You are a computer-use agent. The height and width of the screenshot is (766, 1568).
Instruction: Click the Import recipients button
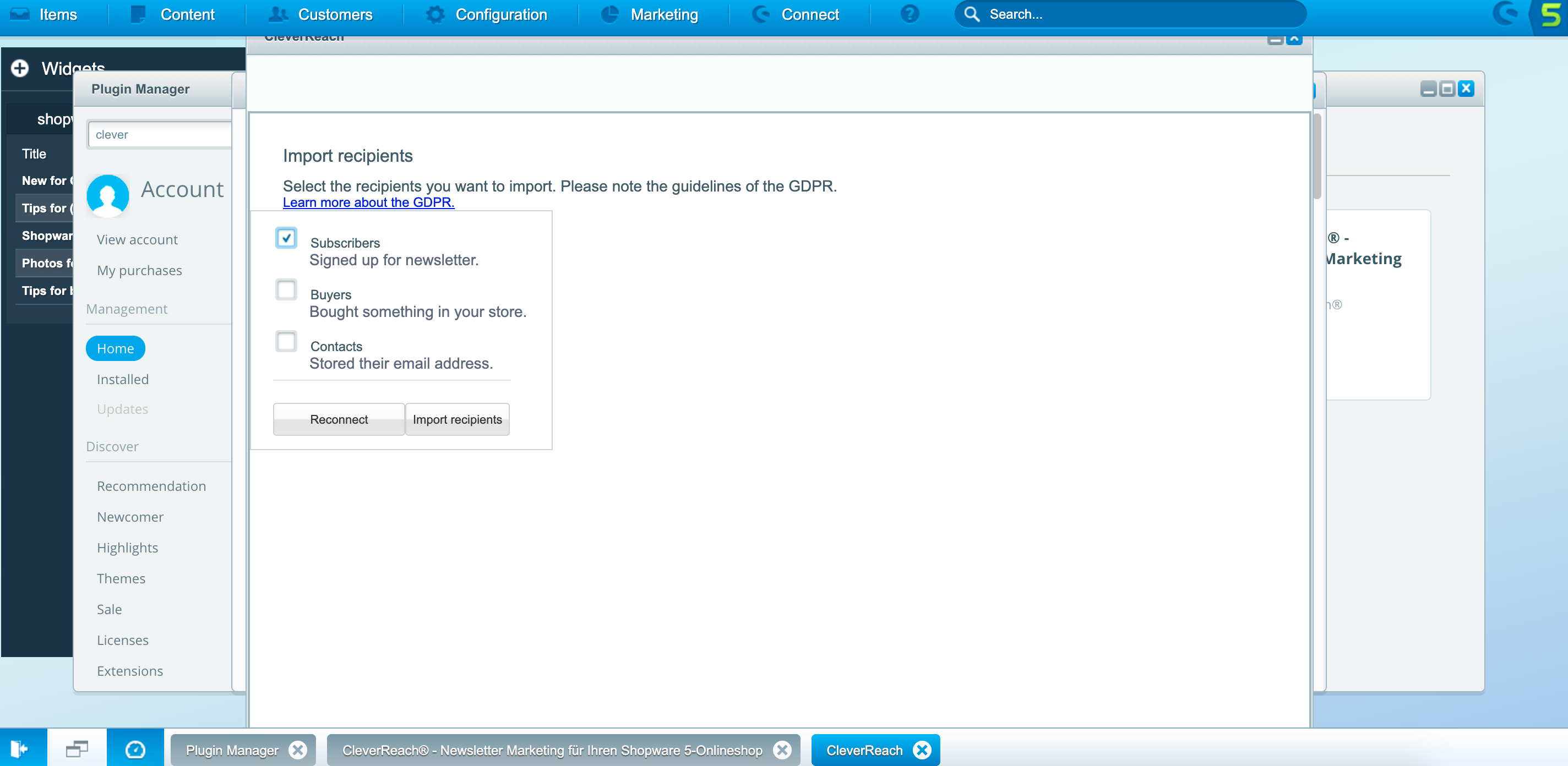(x=457, y=419)
